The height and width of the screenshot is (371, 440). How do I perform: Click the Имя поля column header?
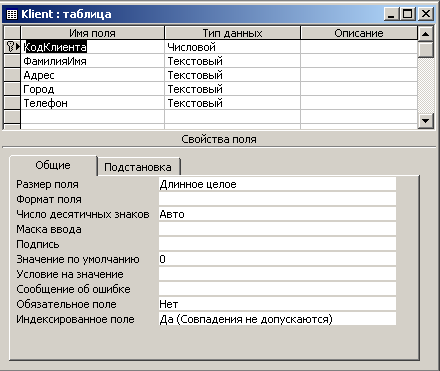92,33
